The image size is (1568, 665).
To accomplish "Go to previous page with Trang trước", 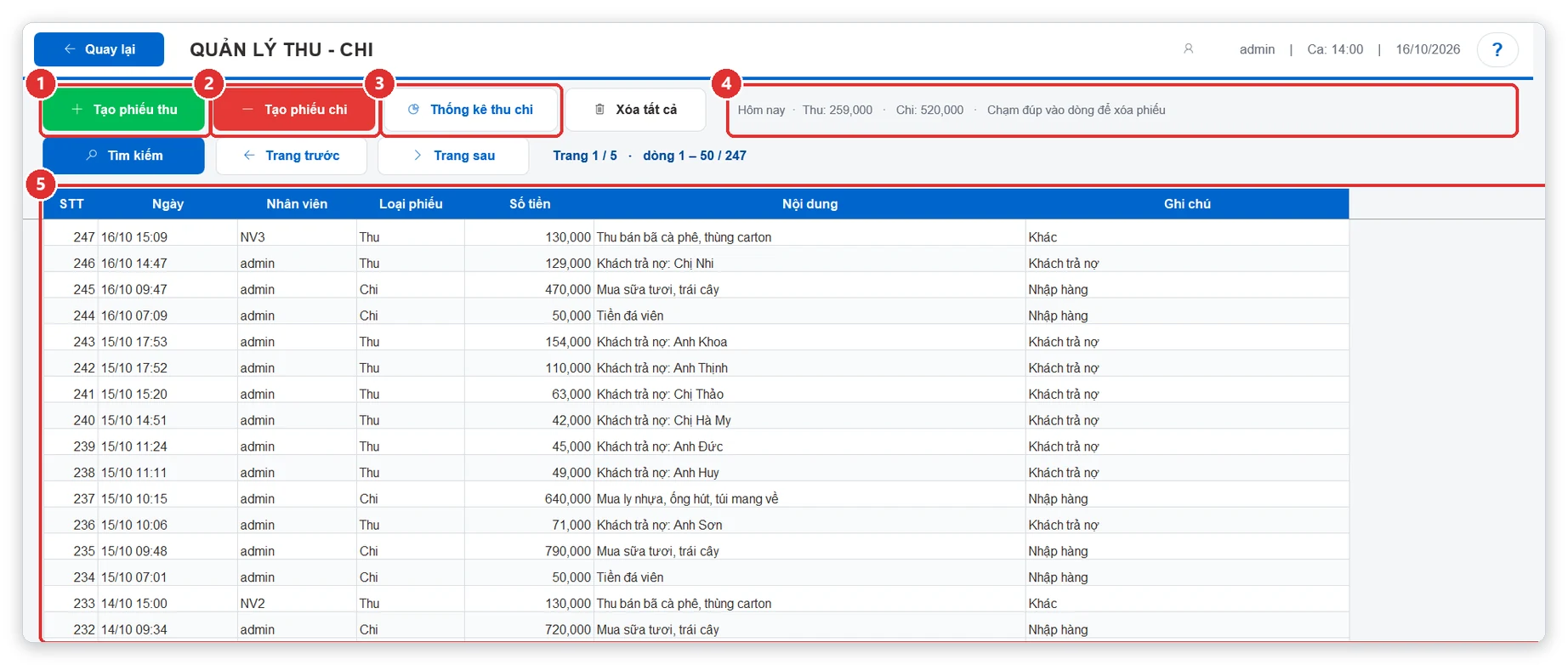I will 291,156.
